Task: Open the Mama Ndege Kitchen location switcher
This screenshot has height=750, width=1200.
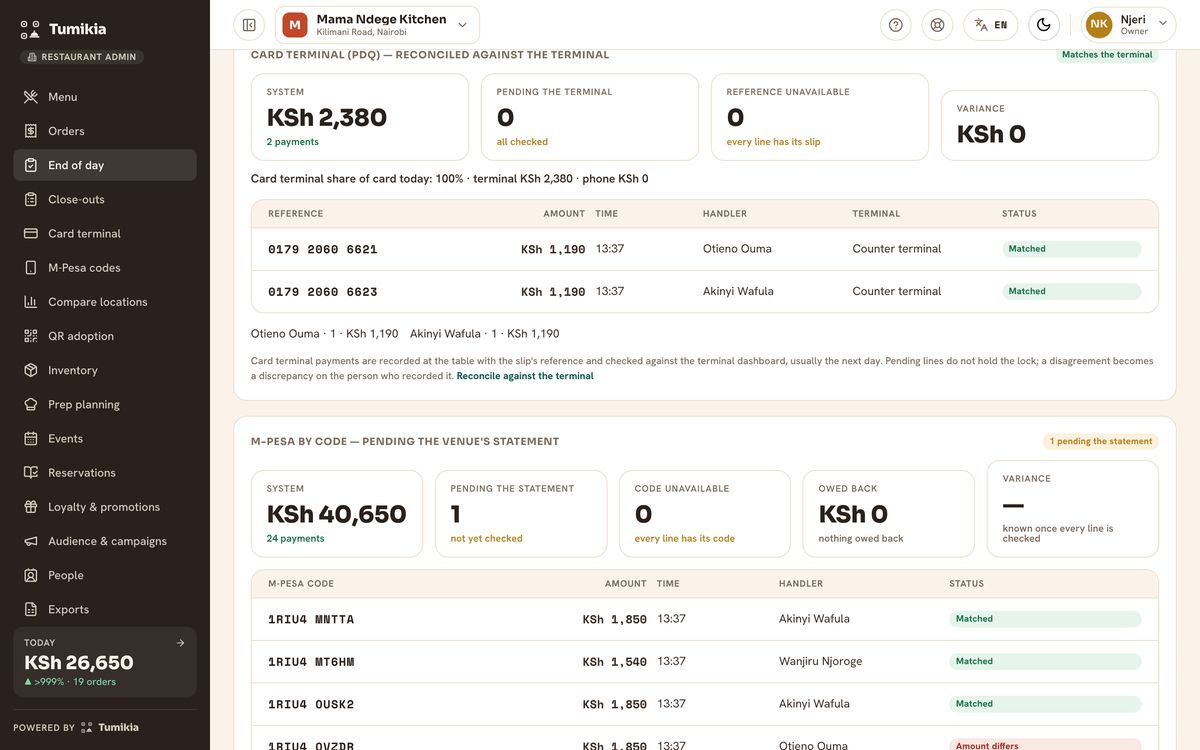Action: (377, 25)
